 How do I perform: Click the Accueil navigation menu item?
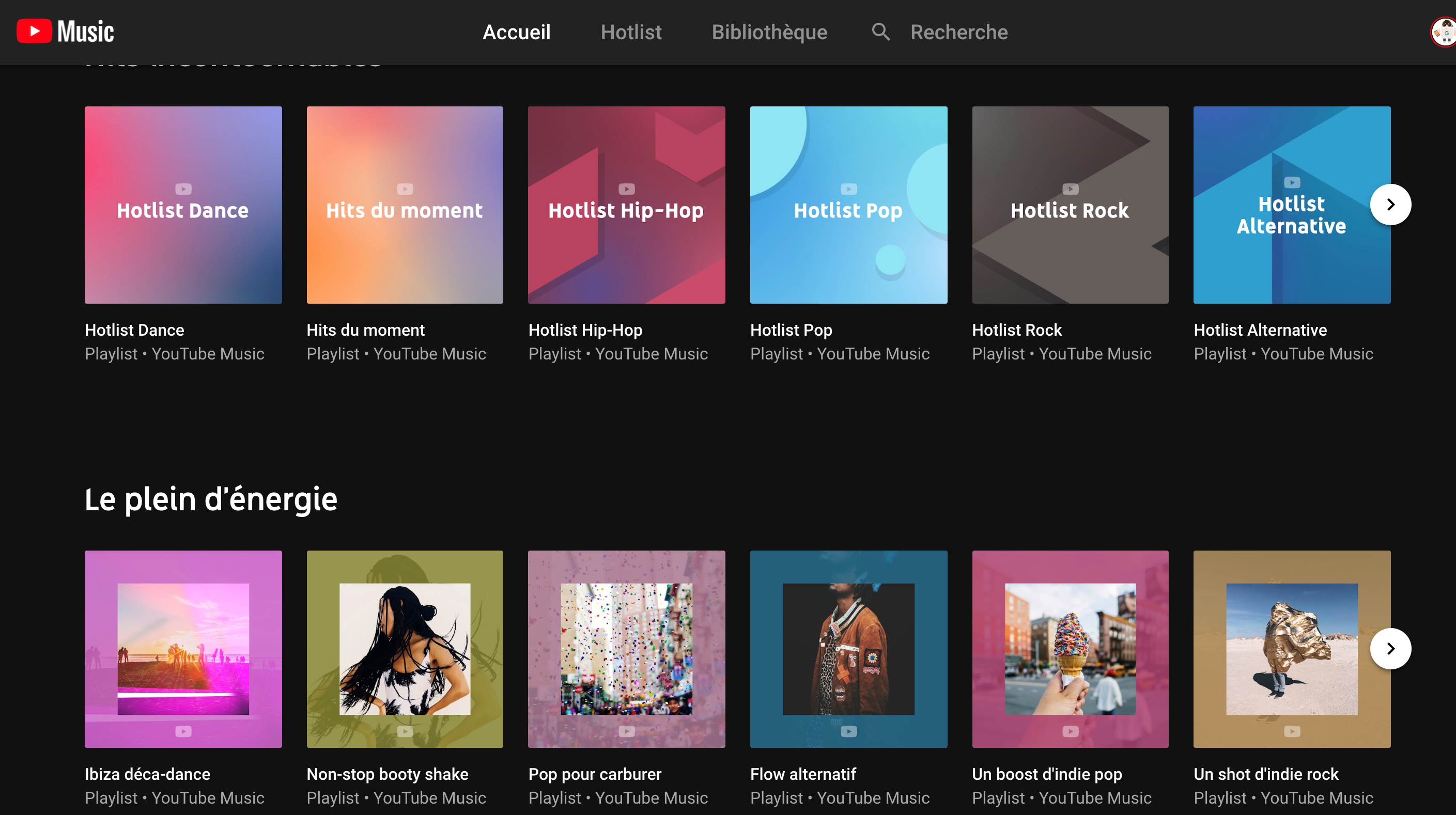(516, 32)
